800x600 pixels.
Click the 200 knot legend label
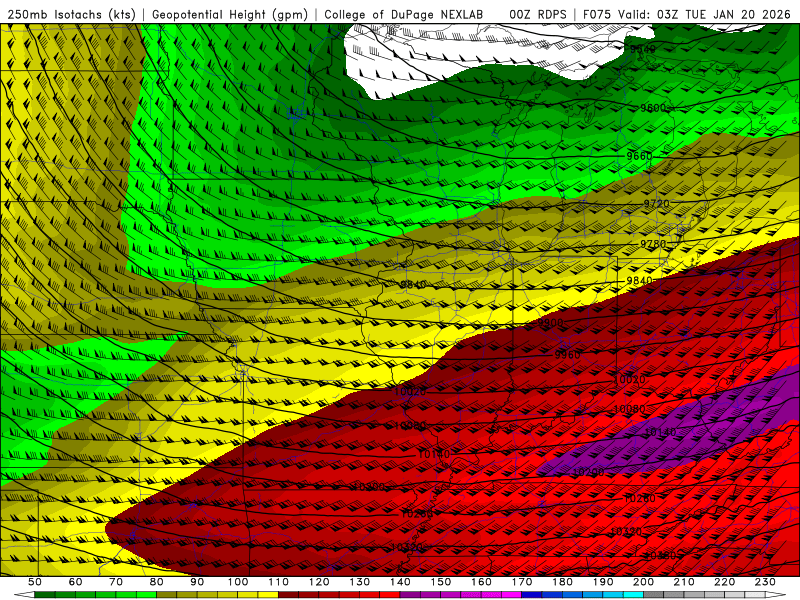(644, 582)
